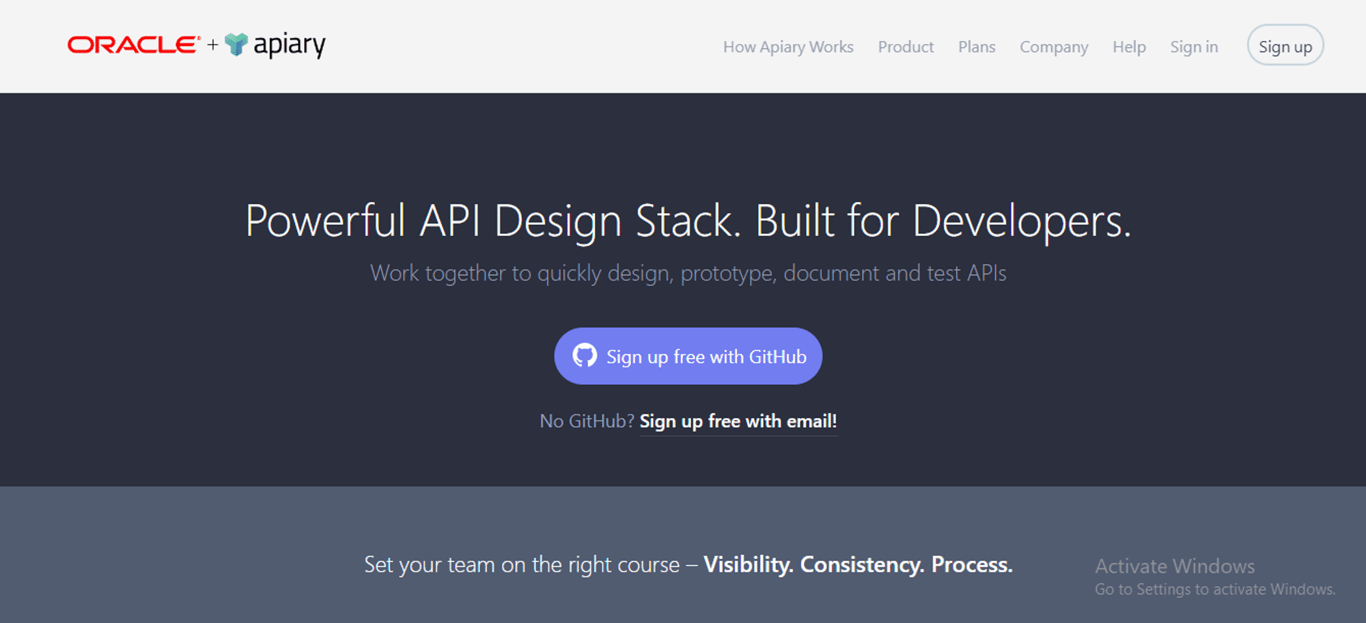1366x623 pixels.
Task: Click the Apiary hexagon logo icon
Action: pos(236,45)
